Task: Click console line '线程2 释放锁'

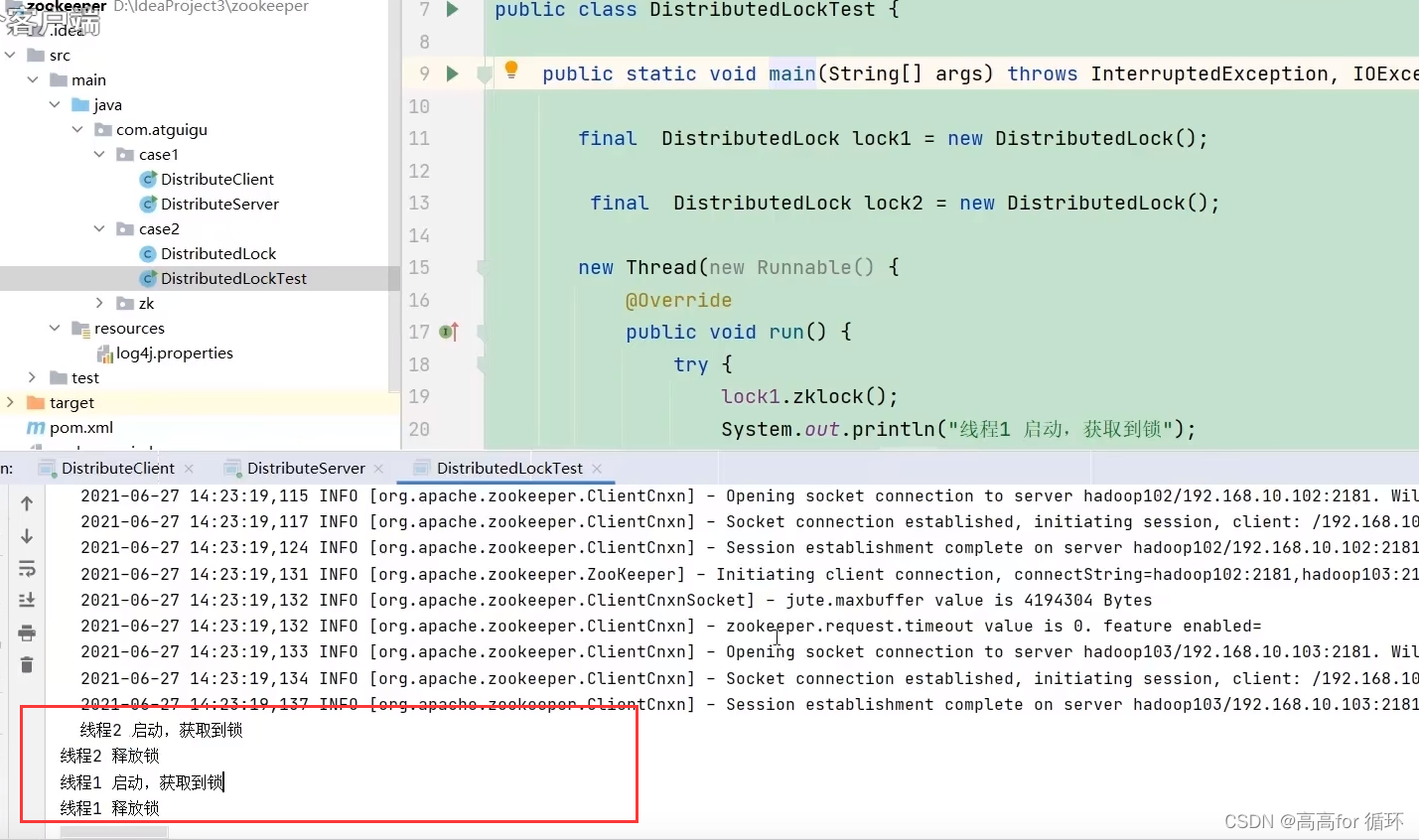Action: (x=109, y=756)
